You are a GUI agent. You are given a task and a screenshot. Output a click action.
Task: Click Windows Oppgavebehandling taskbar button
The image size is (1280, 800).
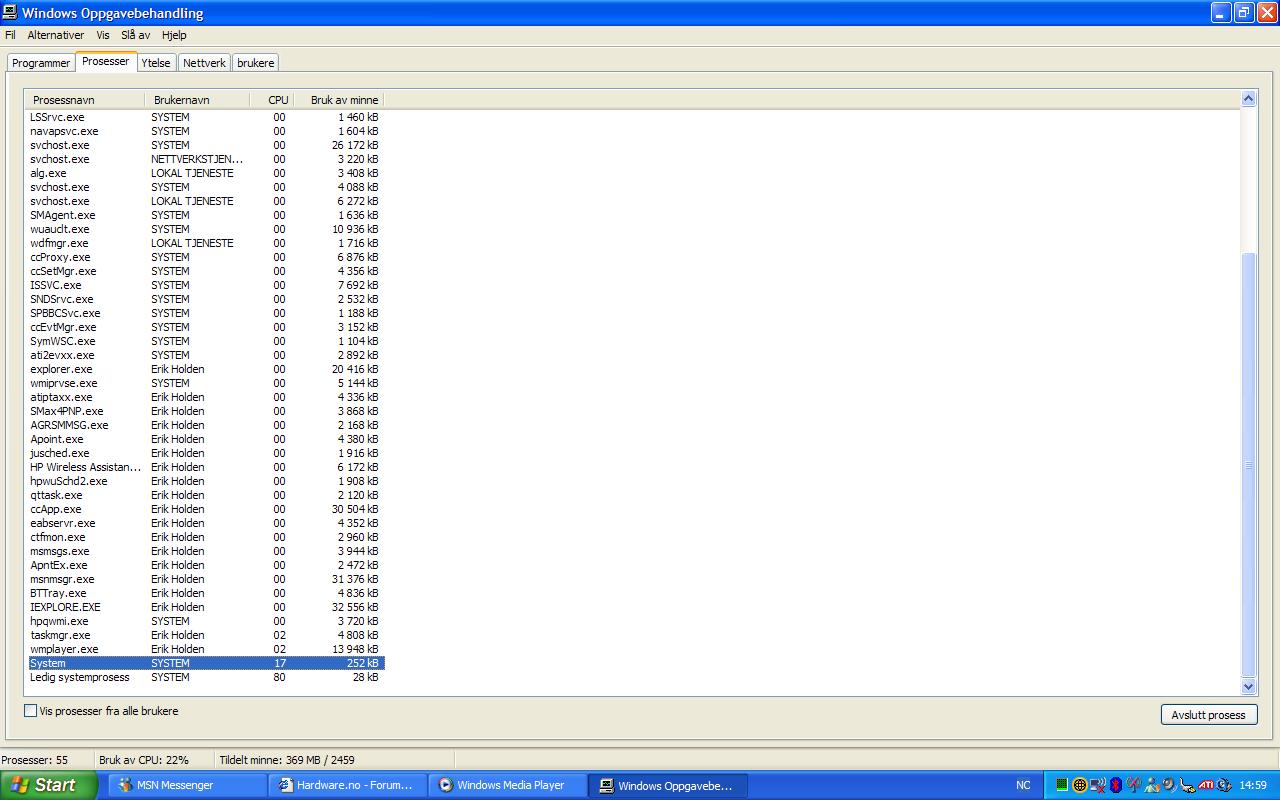[x=668, y=785]
